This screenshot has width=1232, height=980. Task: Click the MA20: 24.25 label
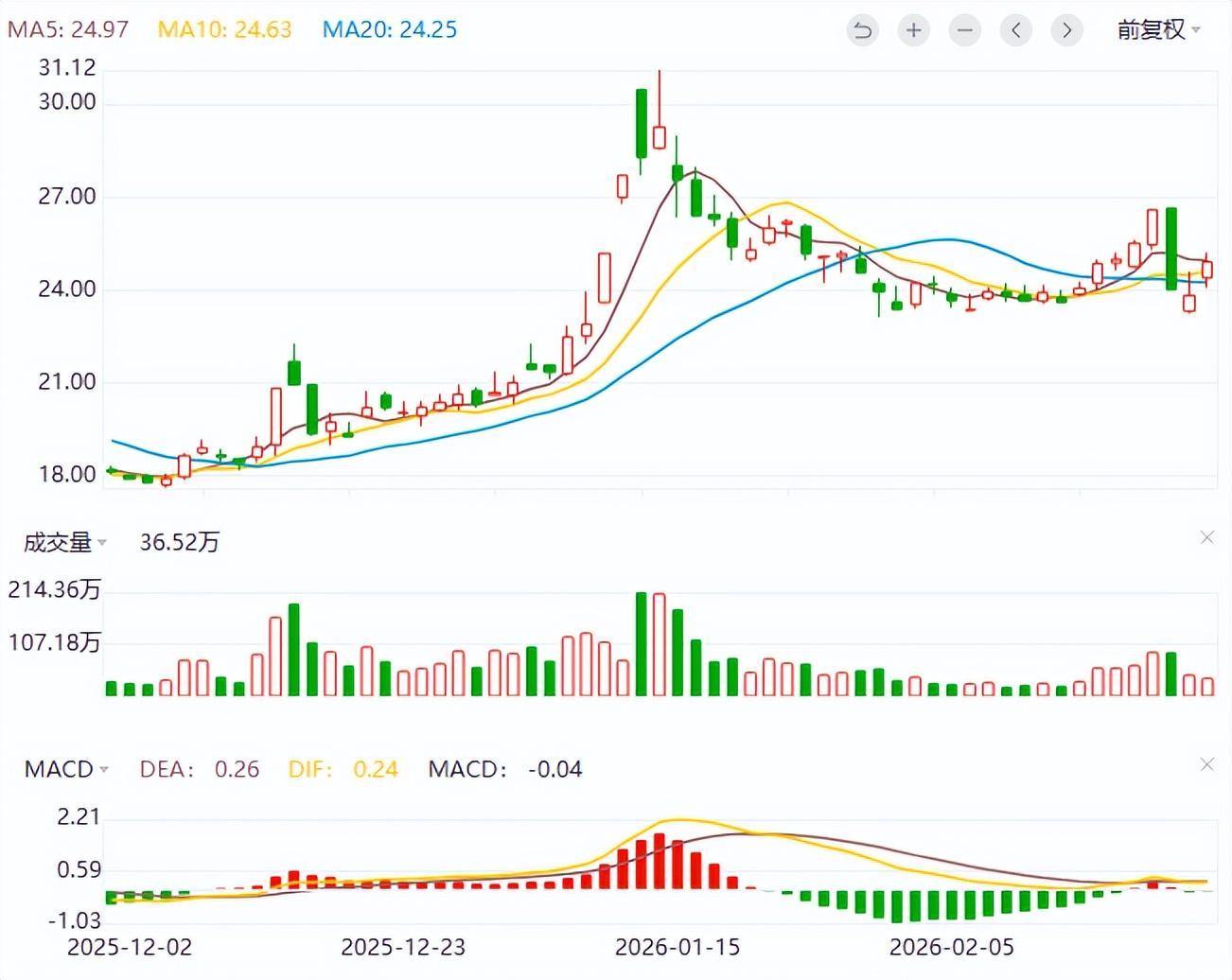389,29
